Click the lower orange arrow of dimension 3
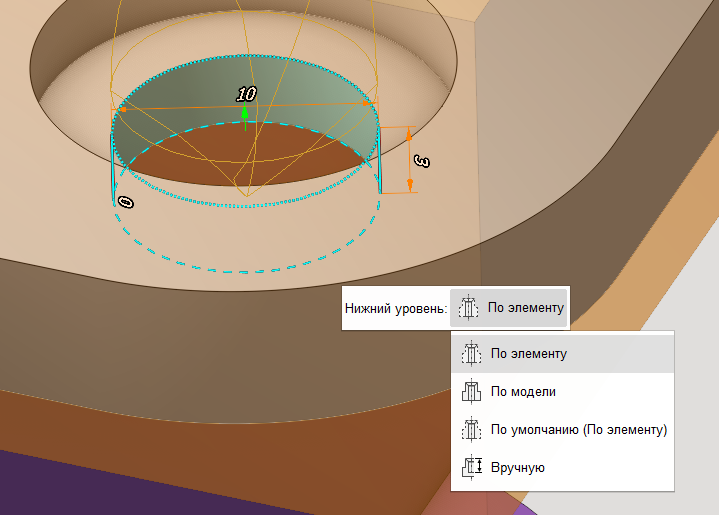 409,184
